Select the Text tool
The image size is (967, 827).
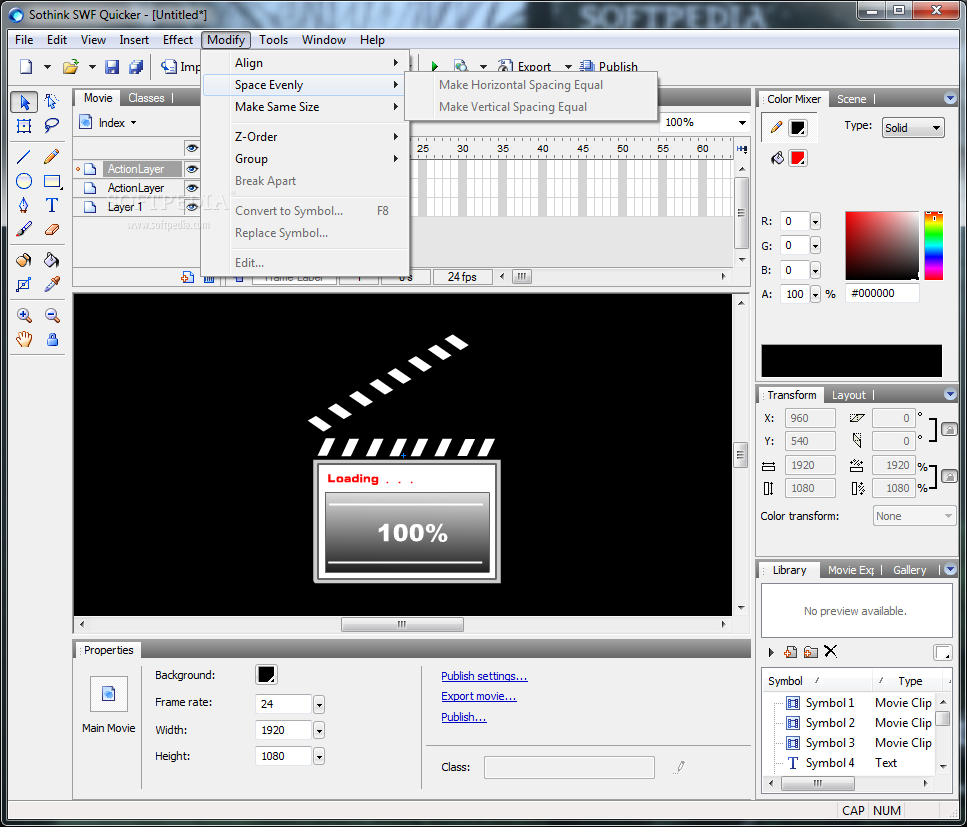pyautogui.click(x=52, y=205)
